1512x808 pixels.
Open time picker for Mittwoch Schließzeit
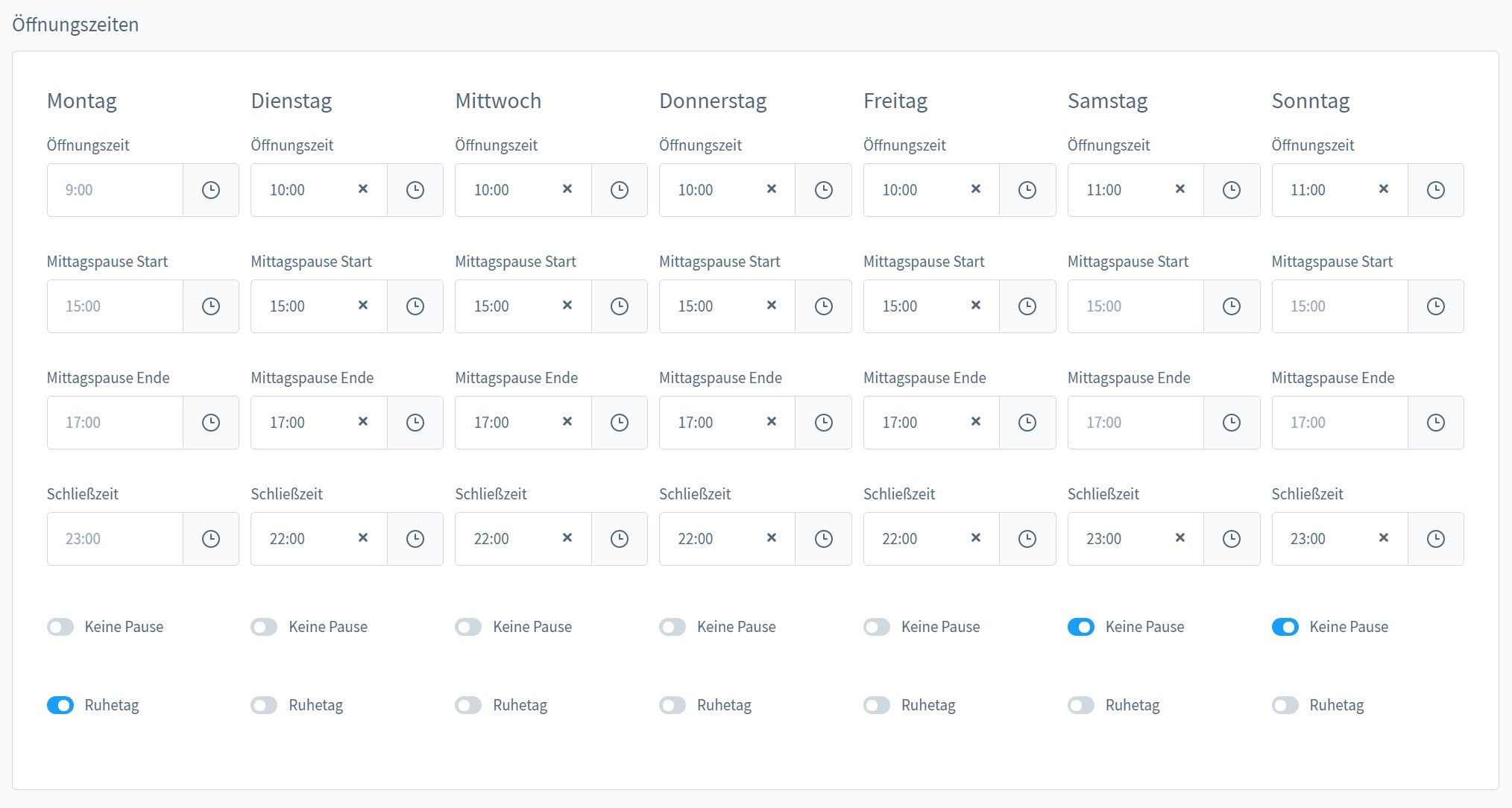620,539
